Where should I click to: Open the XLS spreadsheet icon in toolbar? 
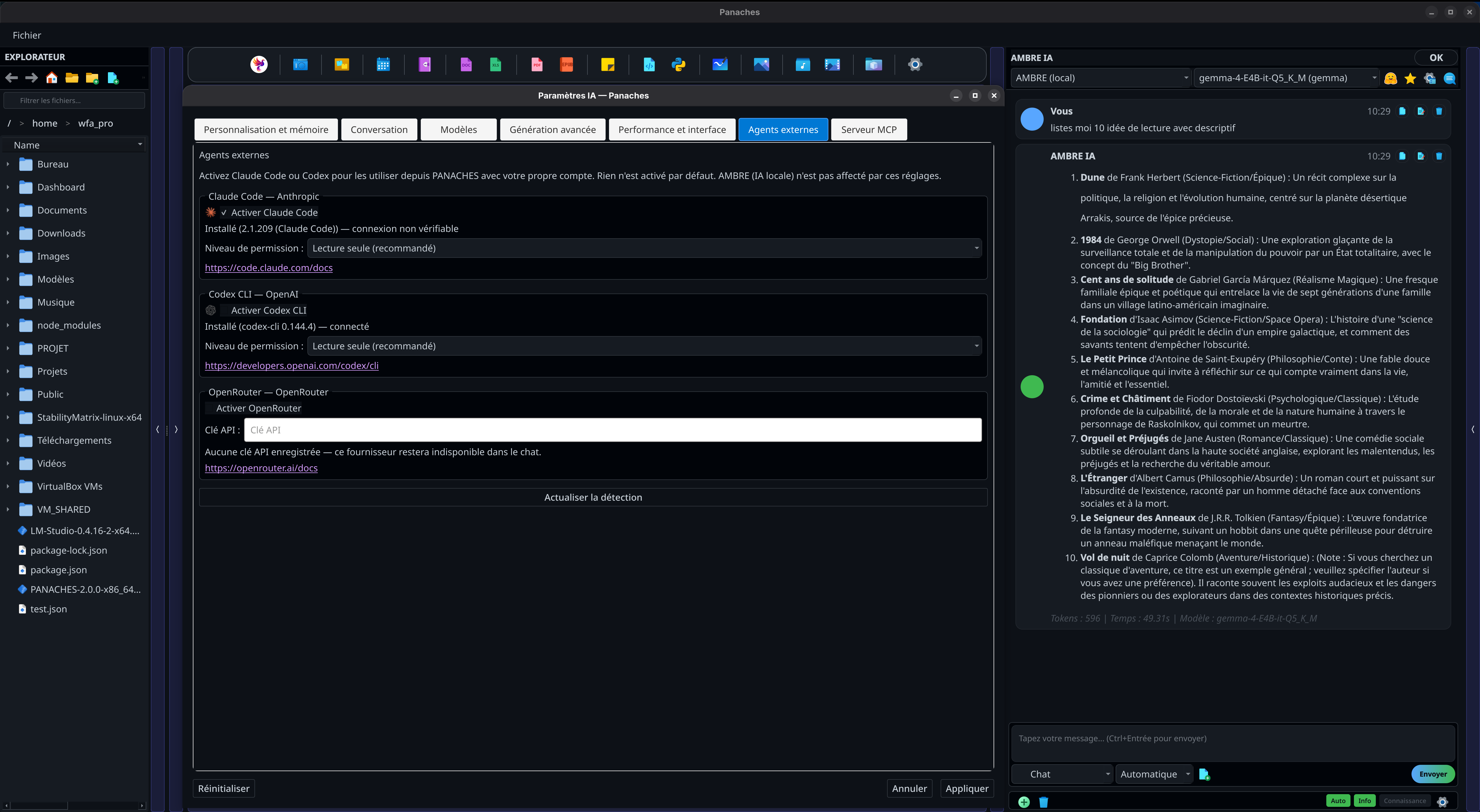(x=495, y=64)
